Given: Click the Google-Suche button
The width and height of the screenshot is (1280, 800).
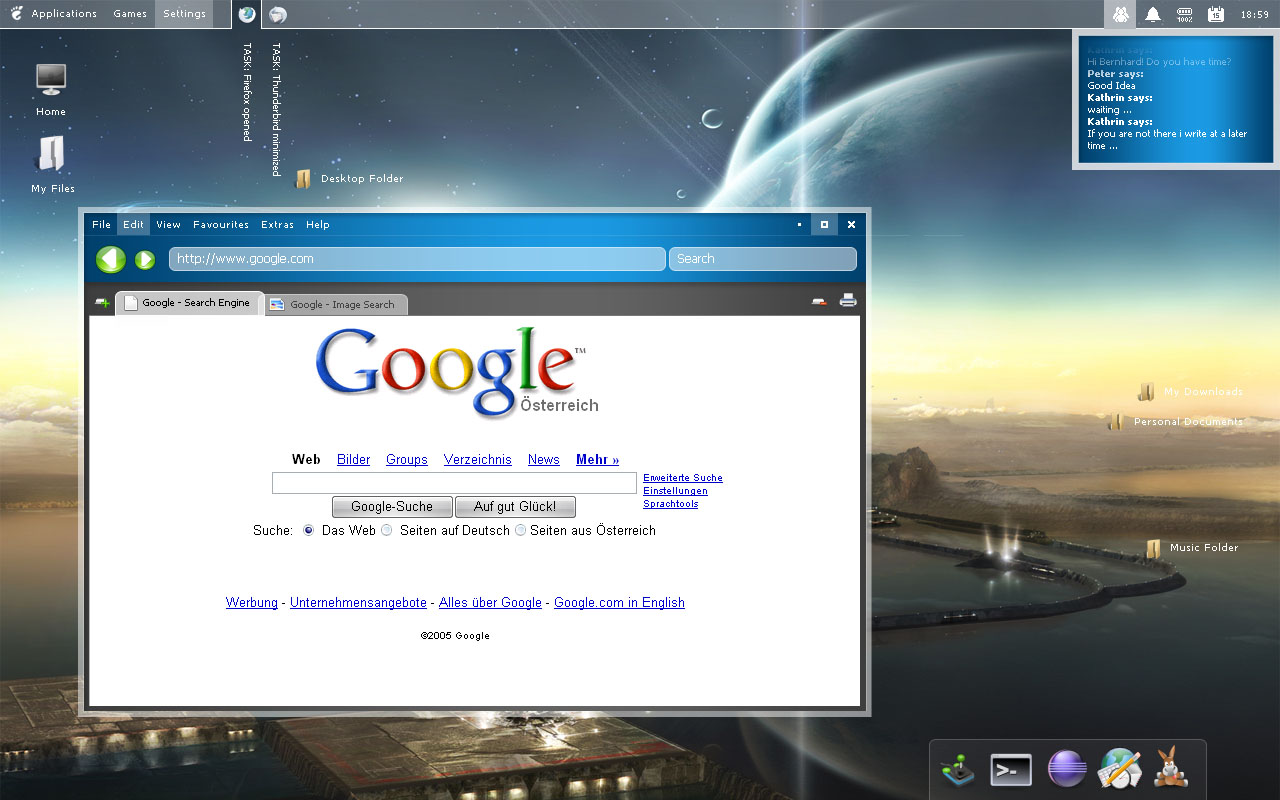Looking at the screenshot, I should [x=392, y=507].
